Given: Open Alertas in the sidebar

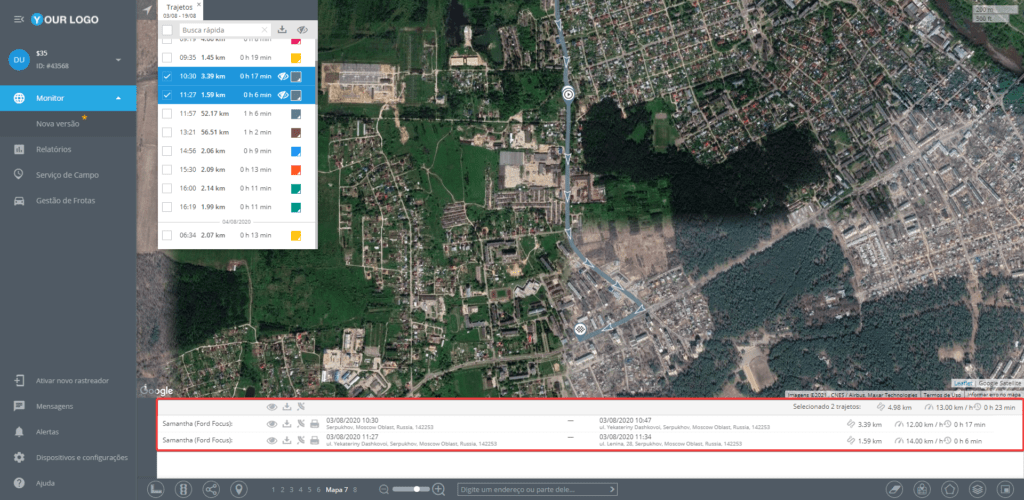Looking at the screenshot, I should pos(47,432).
